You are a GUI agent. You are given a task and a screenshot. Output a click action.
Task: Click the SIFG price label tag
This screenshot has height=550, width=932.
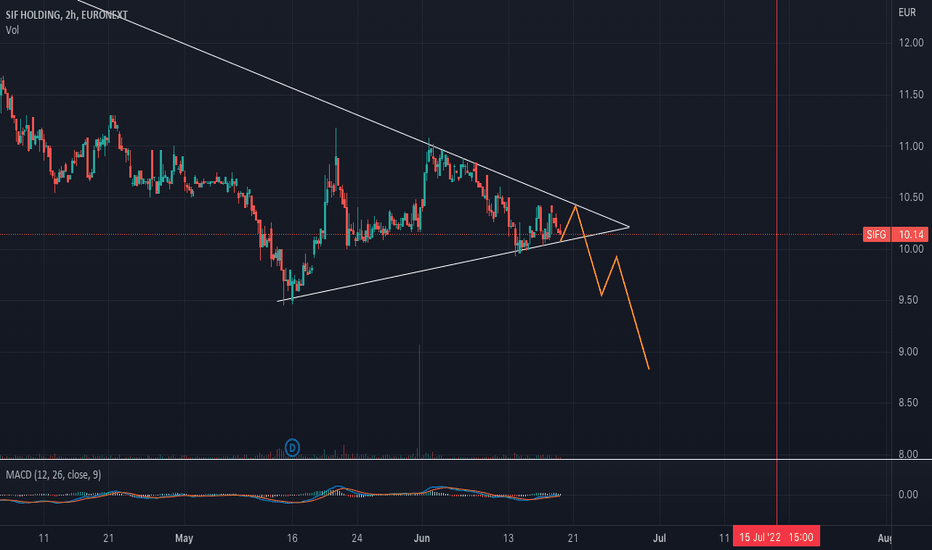point(876,234)
